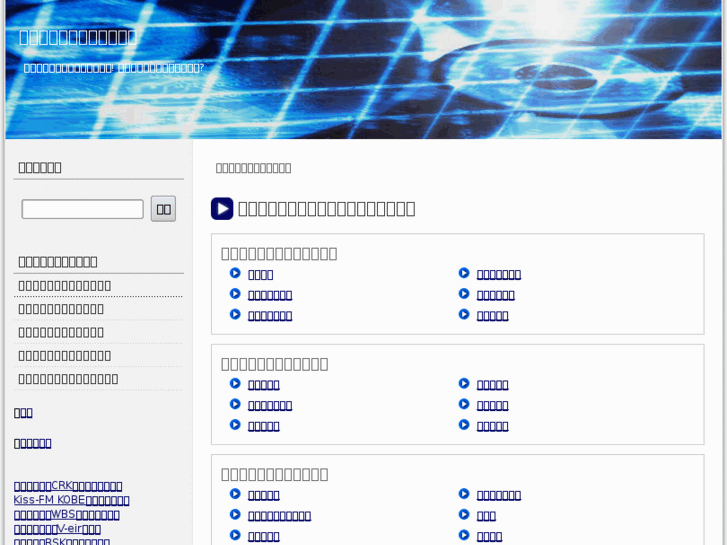This screenshot has width=727, height=545.
Task: Click the large dark-blue play icon beside the main heading
Action: tap(222, 209)
